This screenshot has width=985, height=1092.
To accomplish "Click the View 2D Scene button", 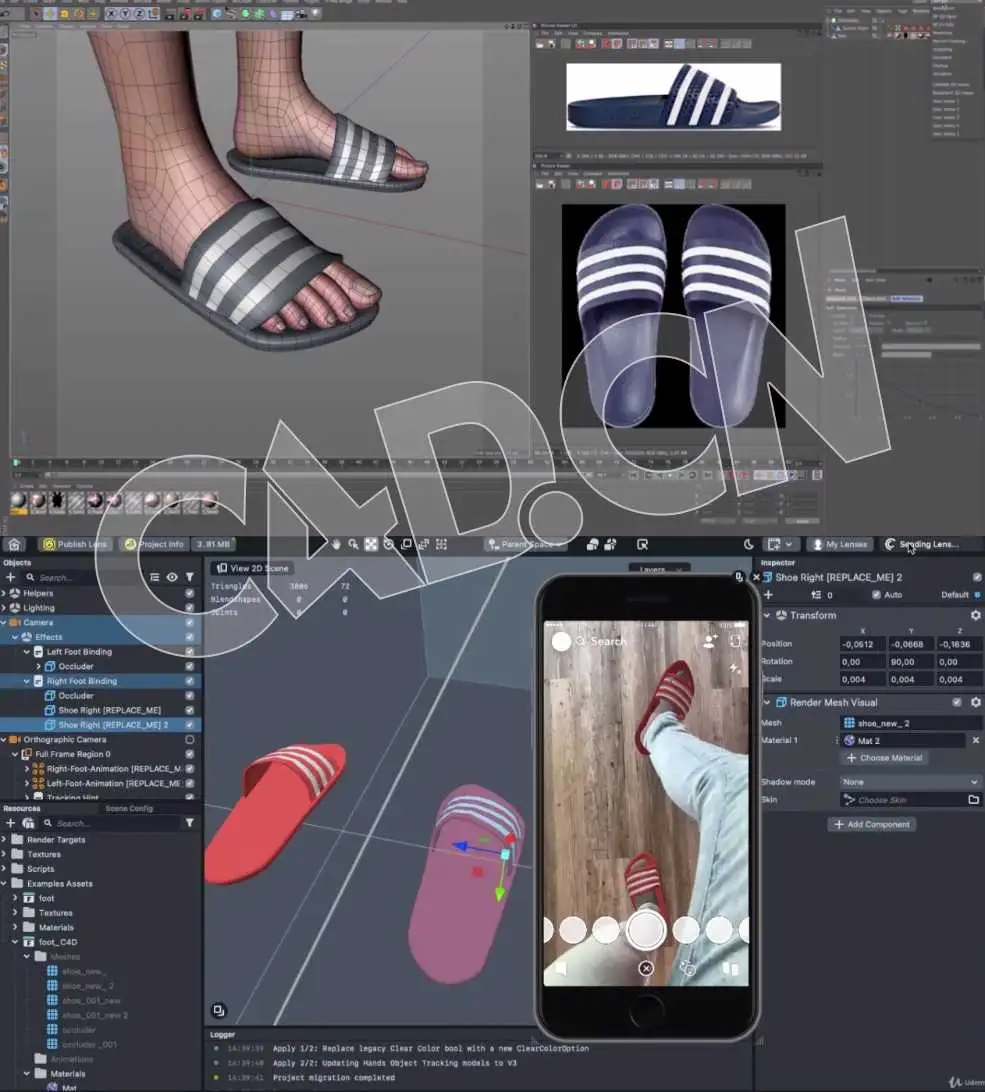I will point(252,568).
